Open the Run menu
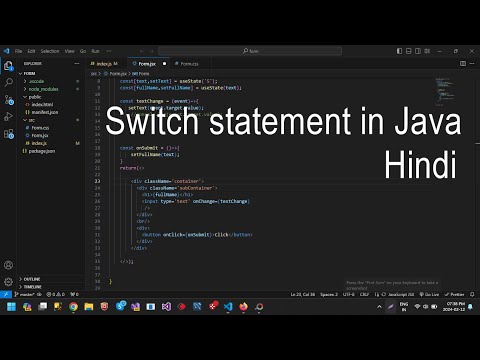The height and width of the screenshot is (360, 480). click(x=95, y=51)
